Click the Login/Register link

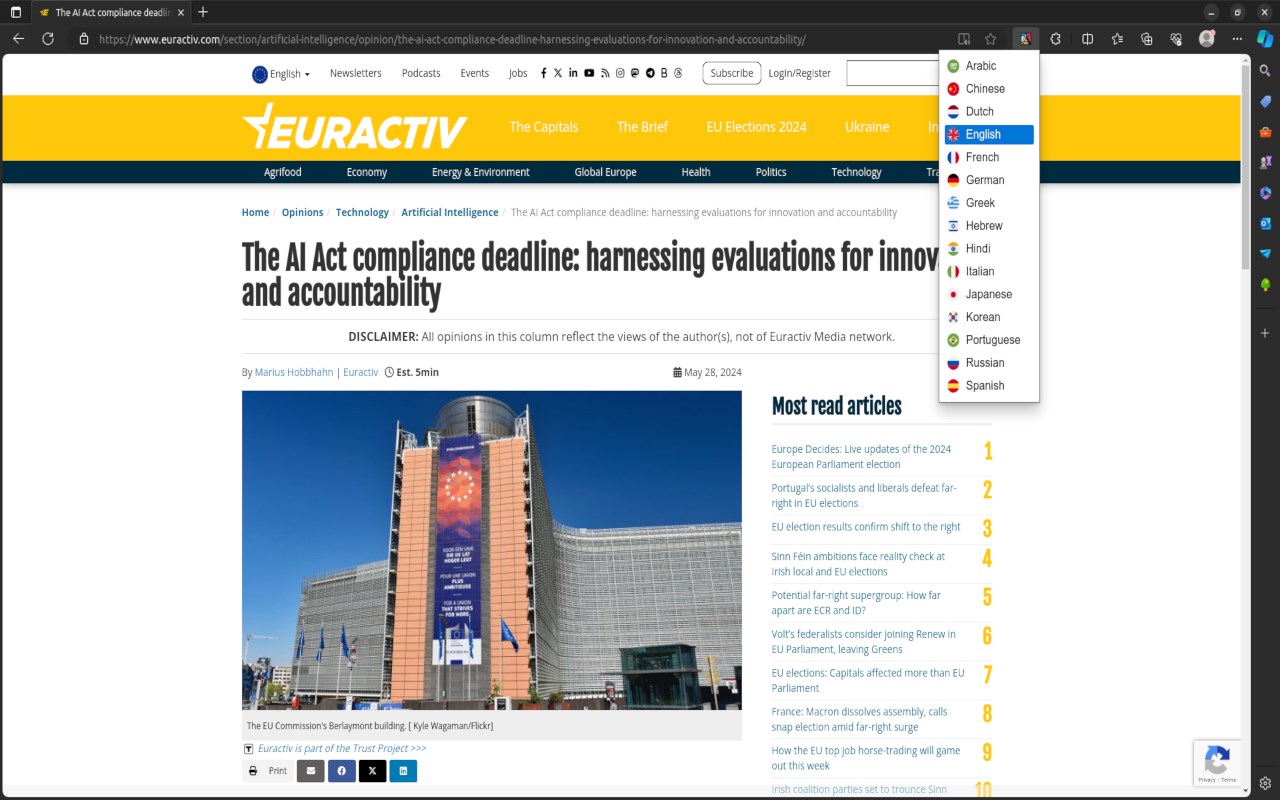tap(800, 73)
